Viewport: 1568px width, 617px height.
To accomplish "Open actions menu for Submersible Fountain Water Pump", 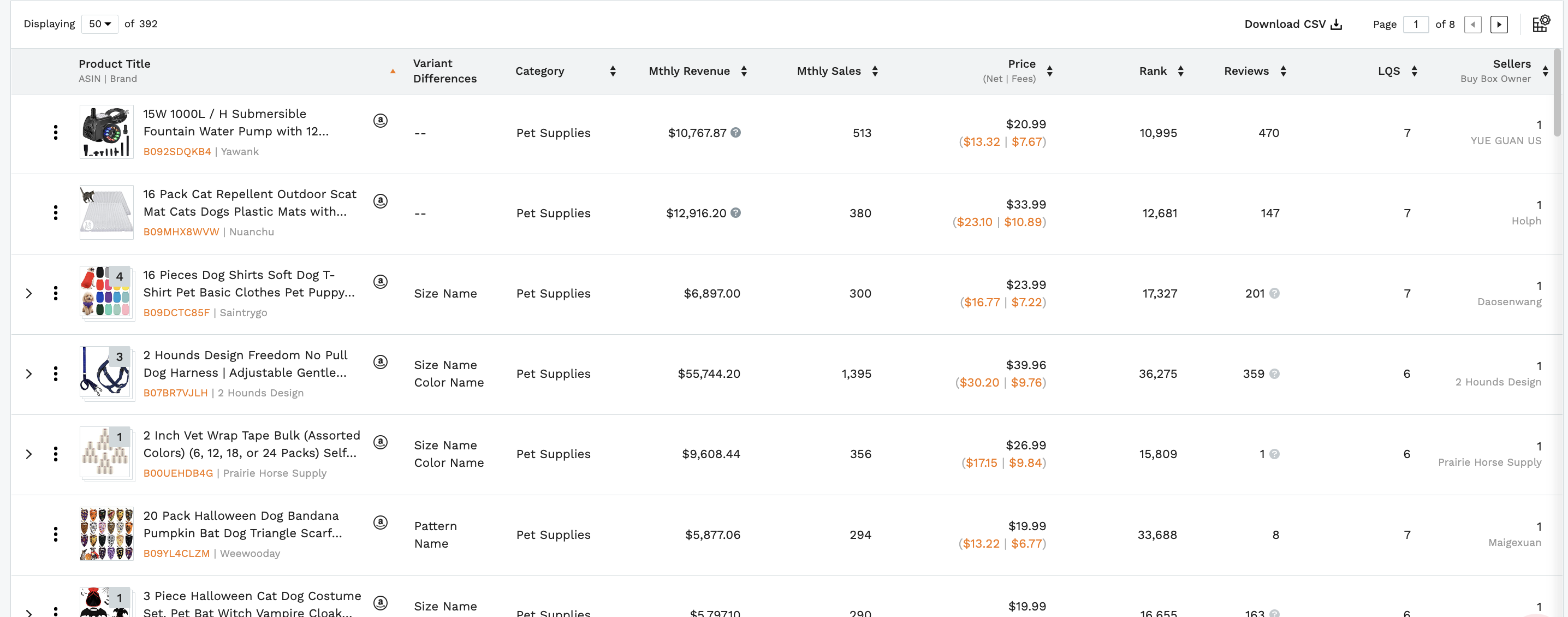I will (55, 133).
